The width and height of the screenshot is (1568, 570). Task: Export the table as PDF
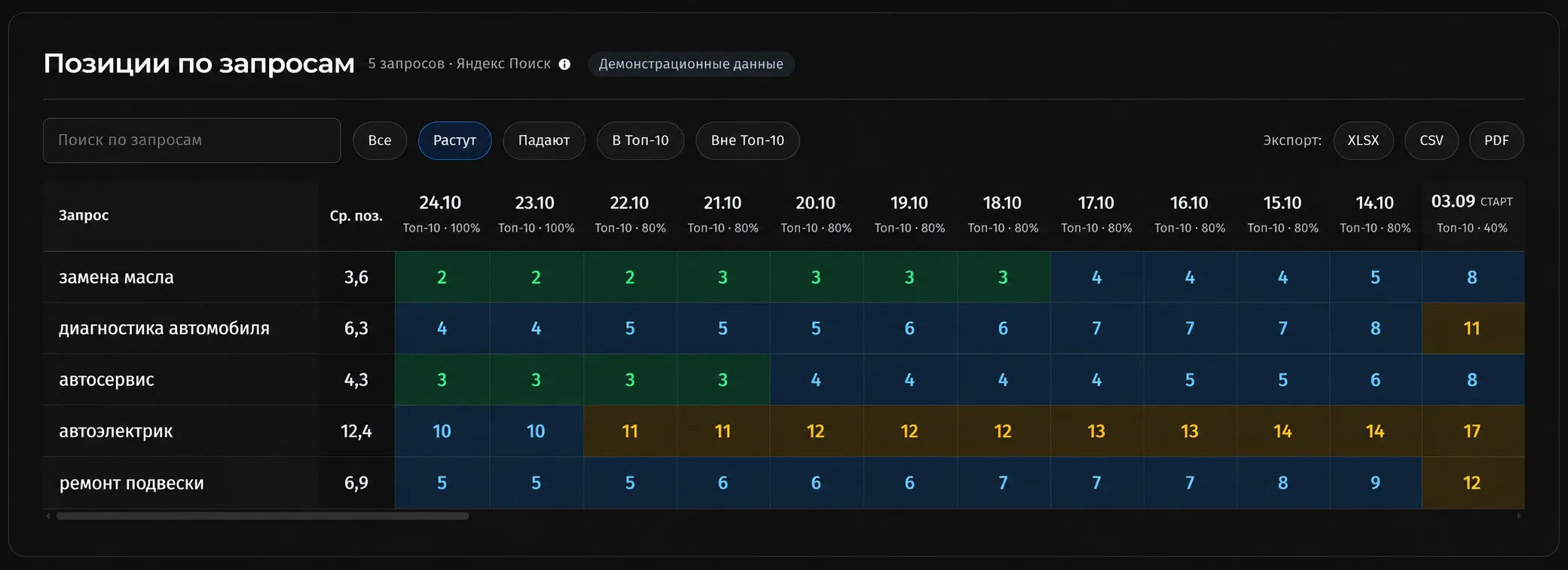1496,140
